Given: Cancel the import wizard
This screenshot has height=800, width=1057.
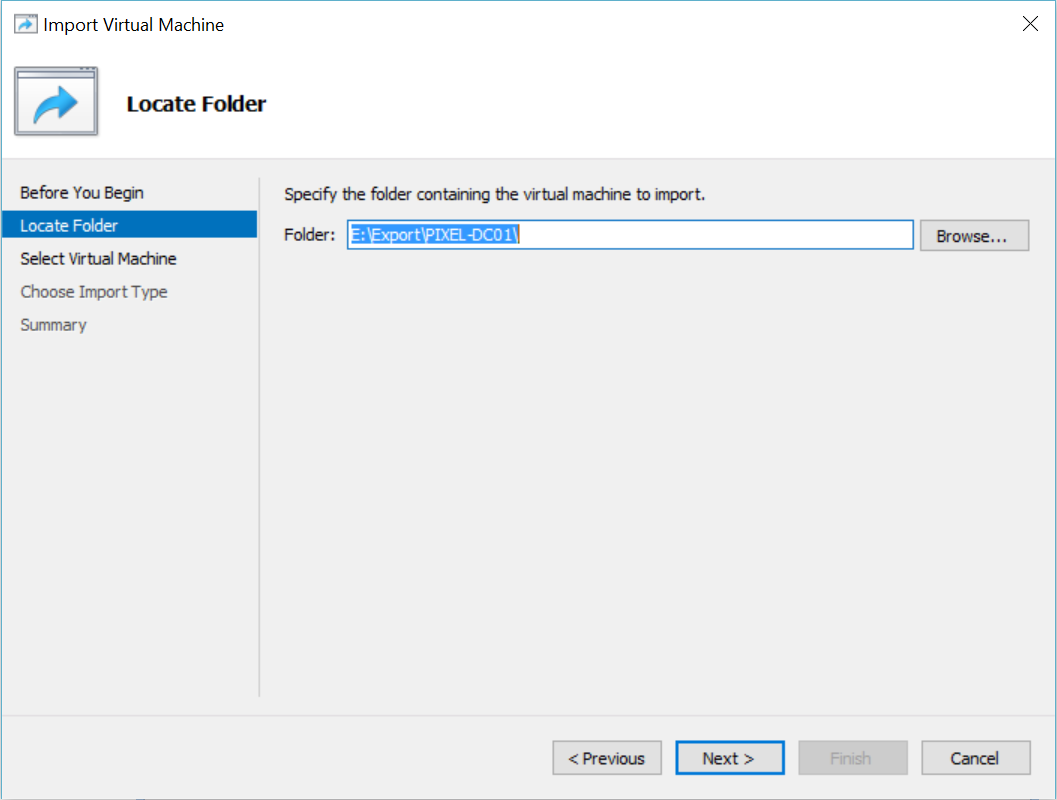Looking at the screenshot, I should pyautogui.click(x=975, y=758).
